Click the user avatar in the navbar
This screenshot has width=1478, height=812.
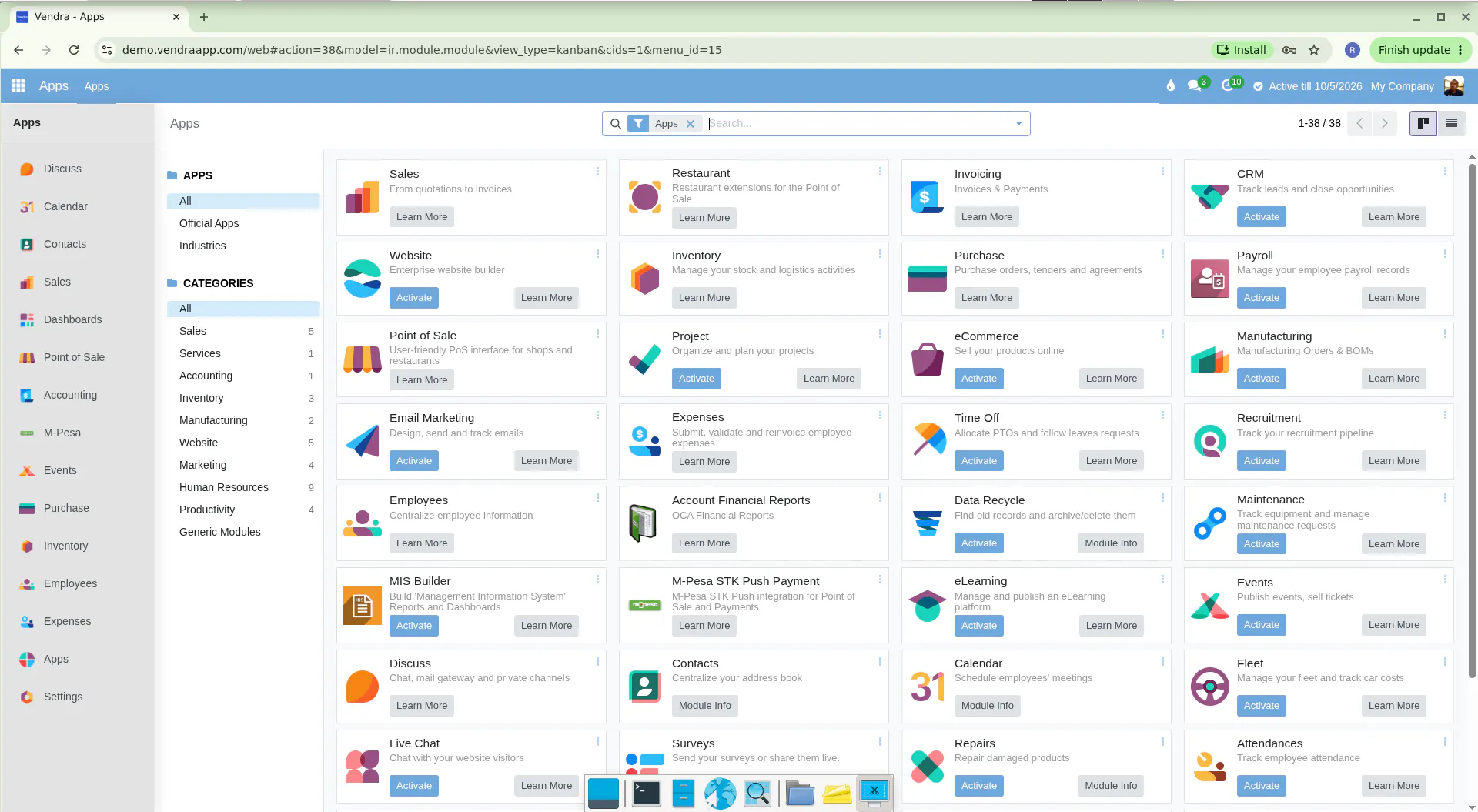(1453, 86)
